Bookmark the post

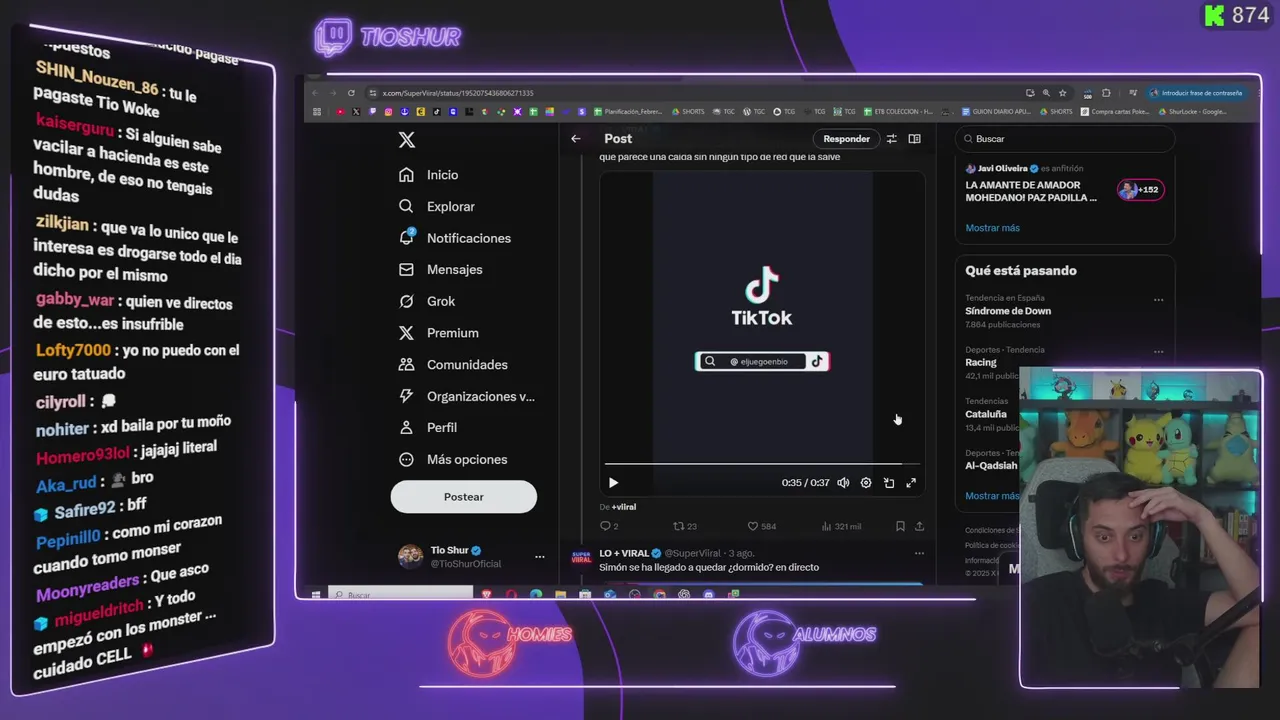point(900,526)
